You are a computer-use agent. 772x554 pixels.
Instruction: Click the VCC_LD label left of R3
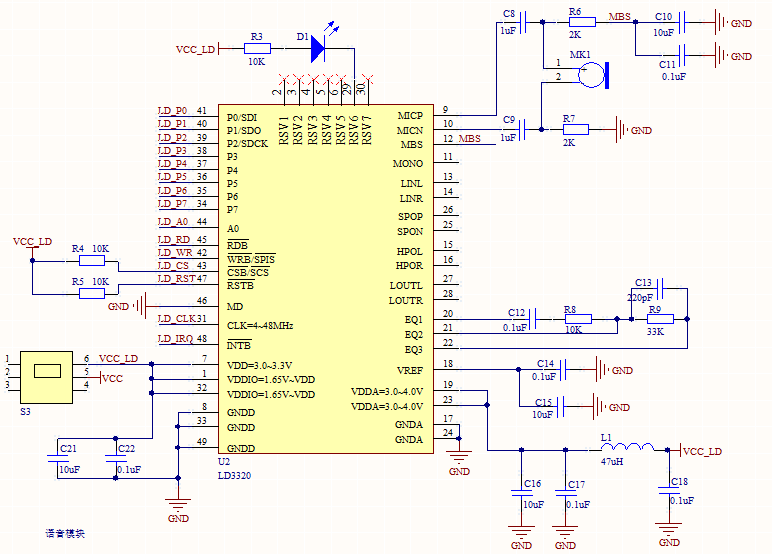click(x=195, y=49)
